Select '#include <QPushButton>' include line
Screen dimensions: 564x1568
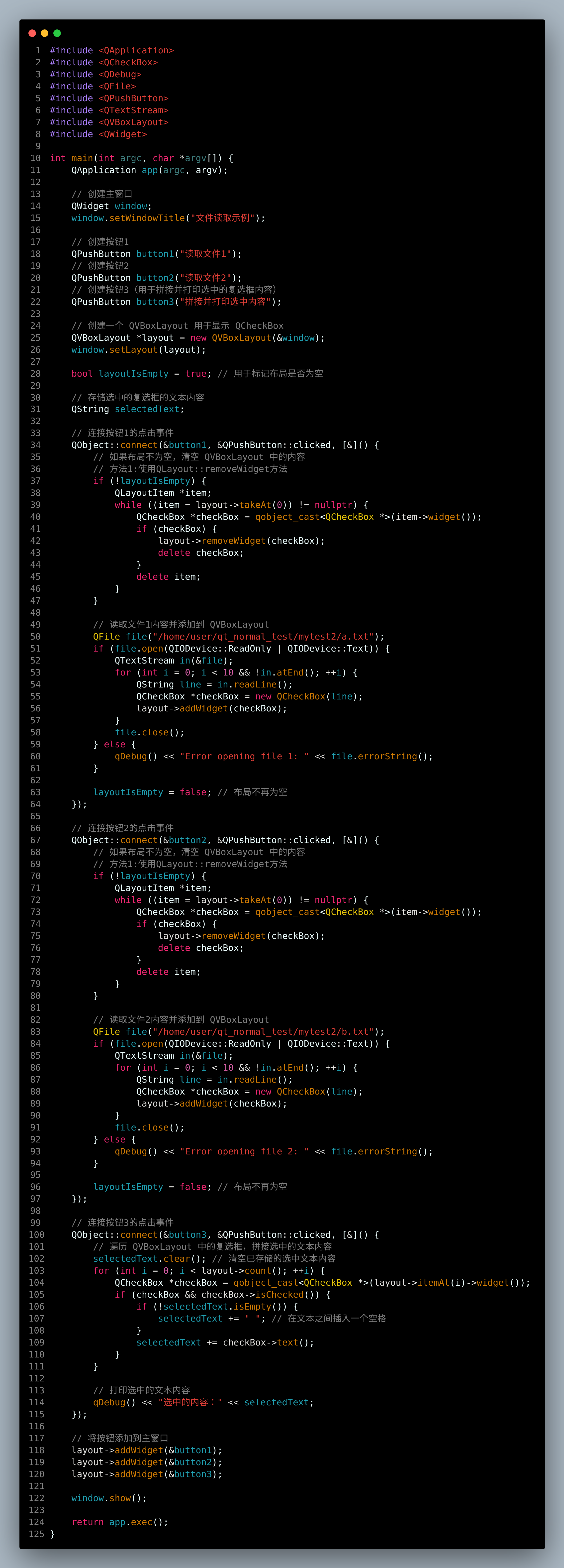coord(109,99)
